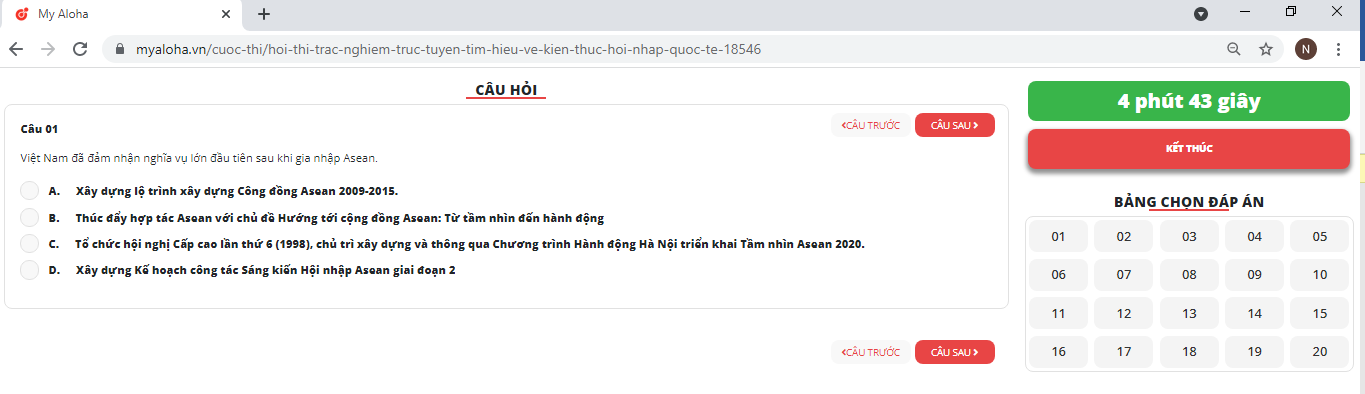The width and height of the screenshot is (1365, 394).
Task: Bookmark this page with the star icon
Action: tap(1265, 49)
